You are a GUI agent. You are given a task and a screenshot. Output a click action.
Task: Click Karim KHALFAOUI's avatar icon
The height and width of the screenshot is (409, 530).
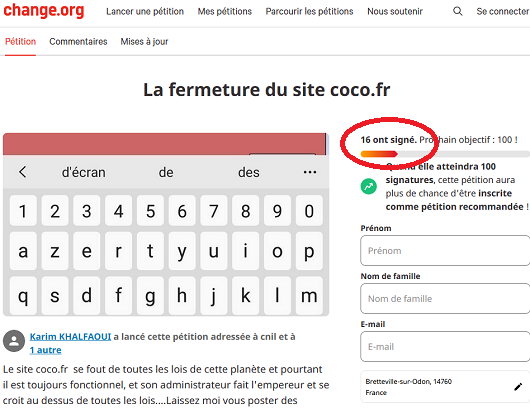point(14,341)
